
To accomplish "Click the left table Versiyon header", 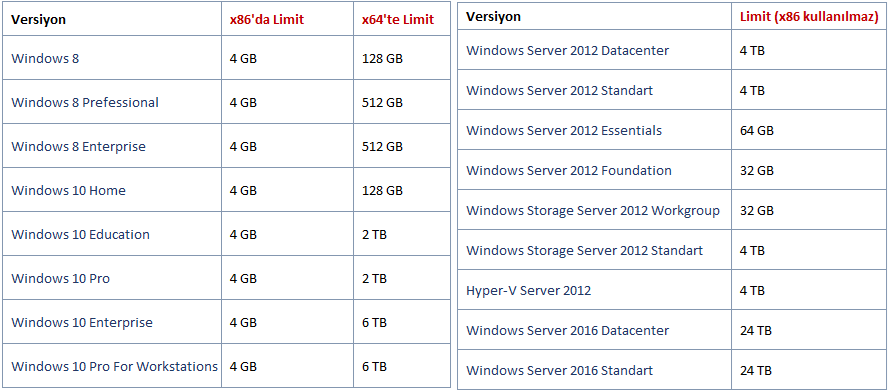I will tap(39, 19).
